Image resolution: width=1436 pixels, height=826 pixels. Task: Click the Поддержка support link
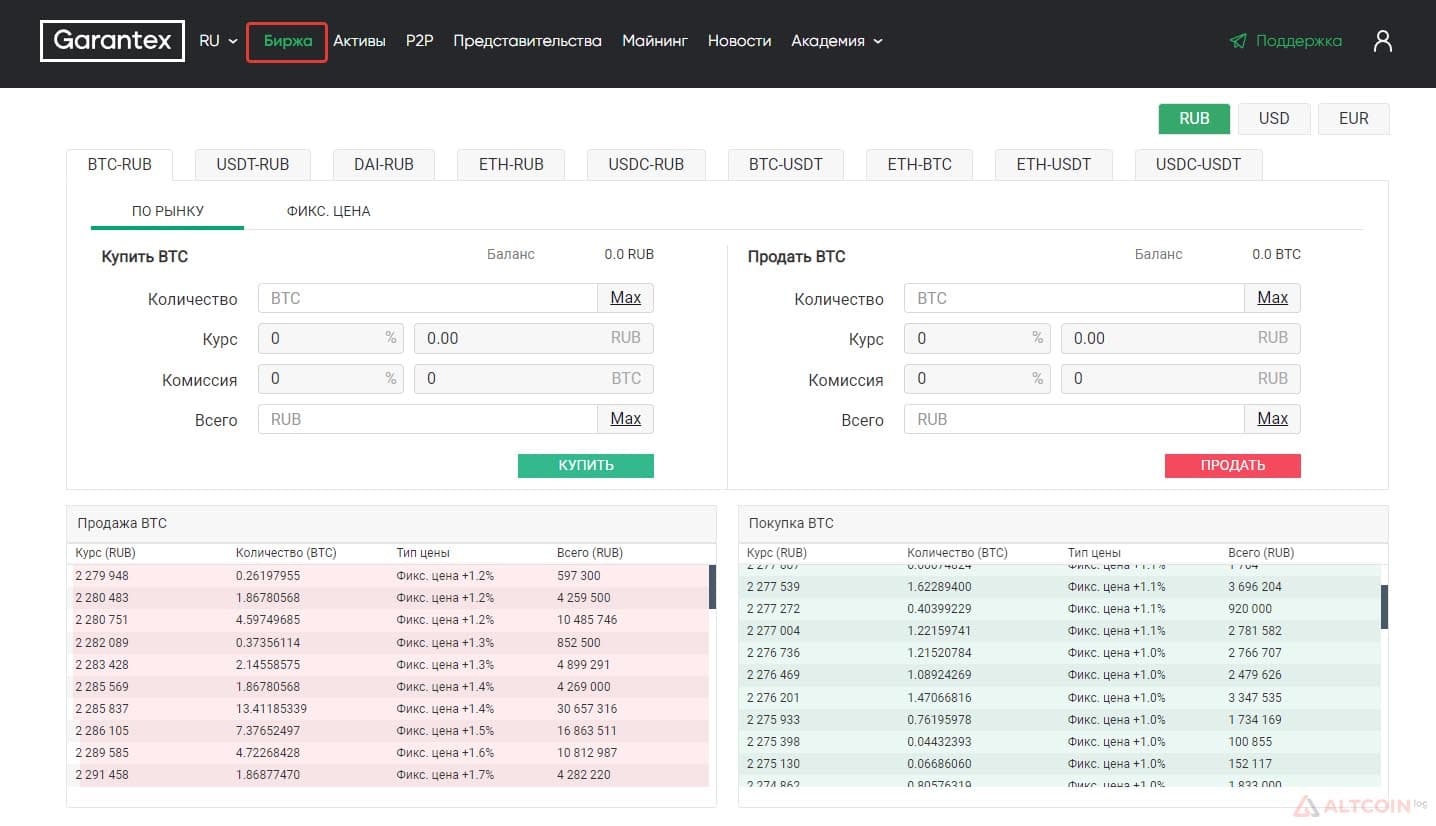pos(1299,41)
